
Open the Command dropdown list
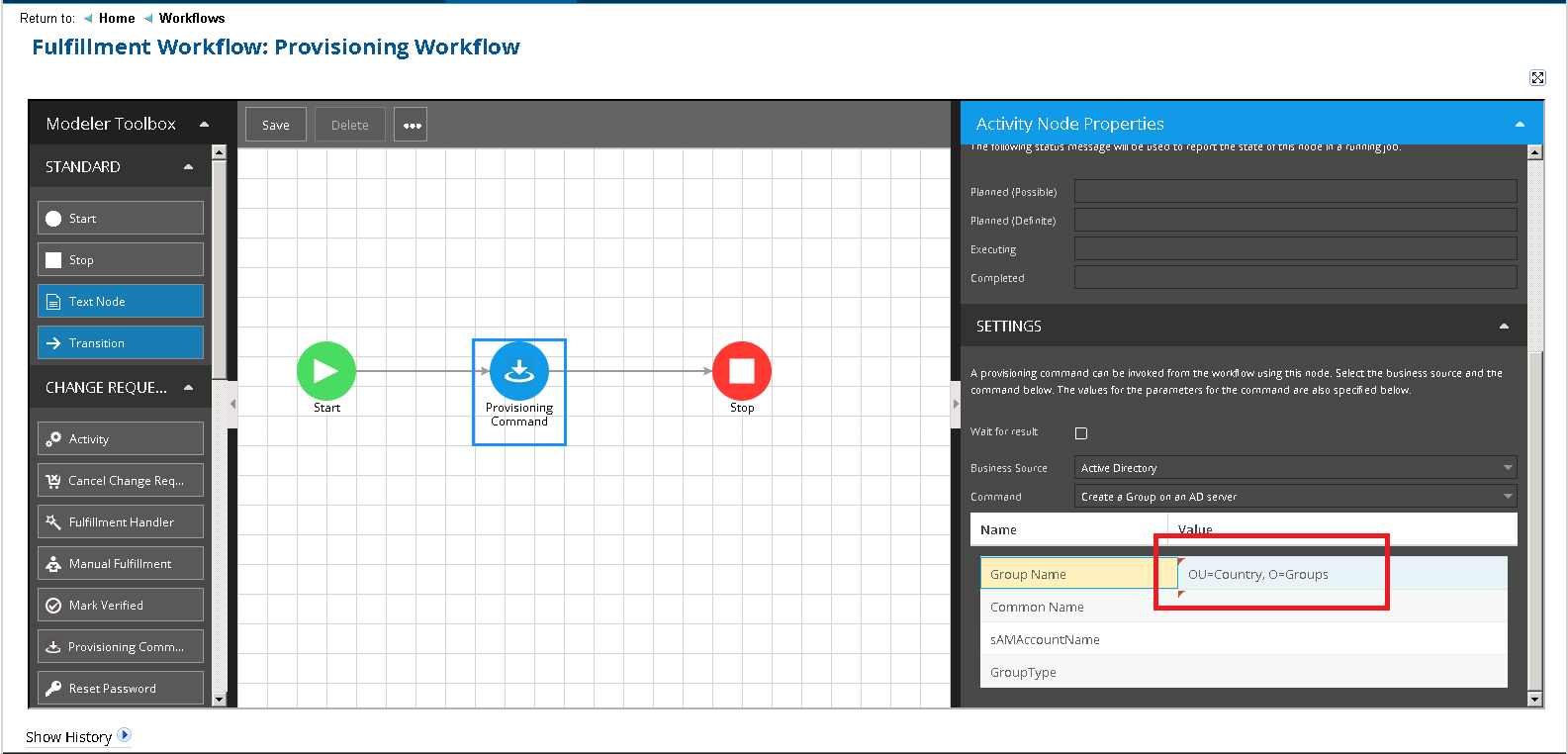[x=1294, y=497]
